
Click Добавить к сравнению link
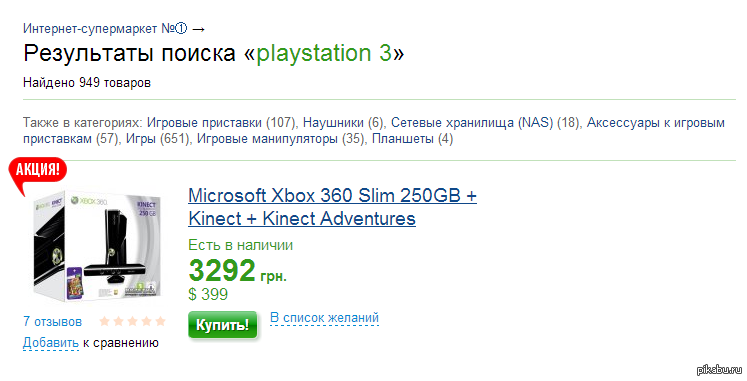click(91, 343)
